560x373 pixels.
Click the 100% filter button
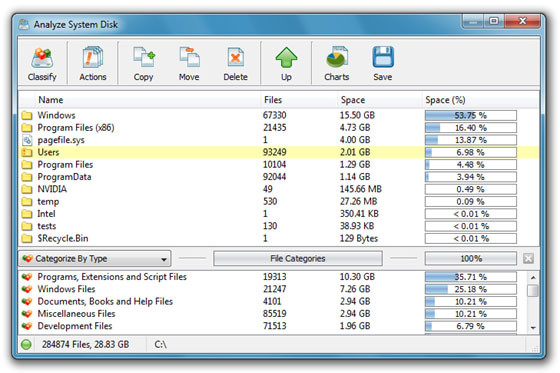pyautogui.click(x=471, y=258)
